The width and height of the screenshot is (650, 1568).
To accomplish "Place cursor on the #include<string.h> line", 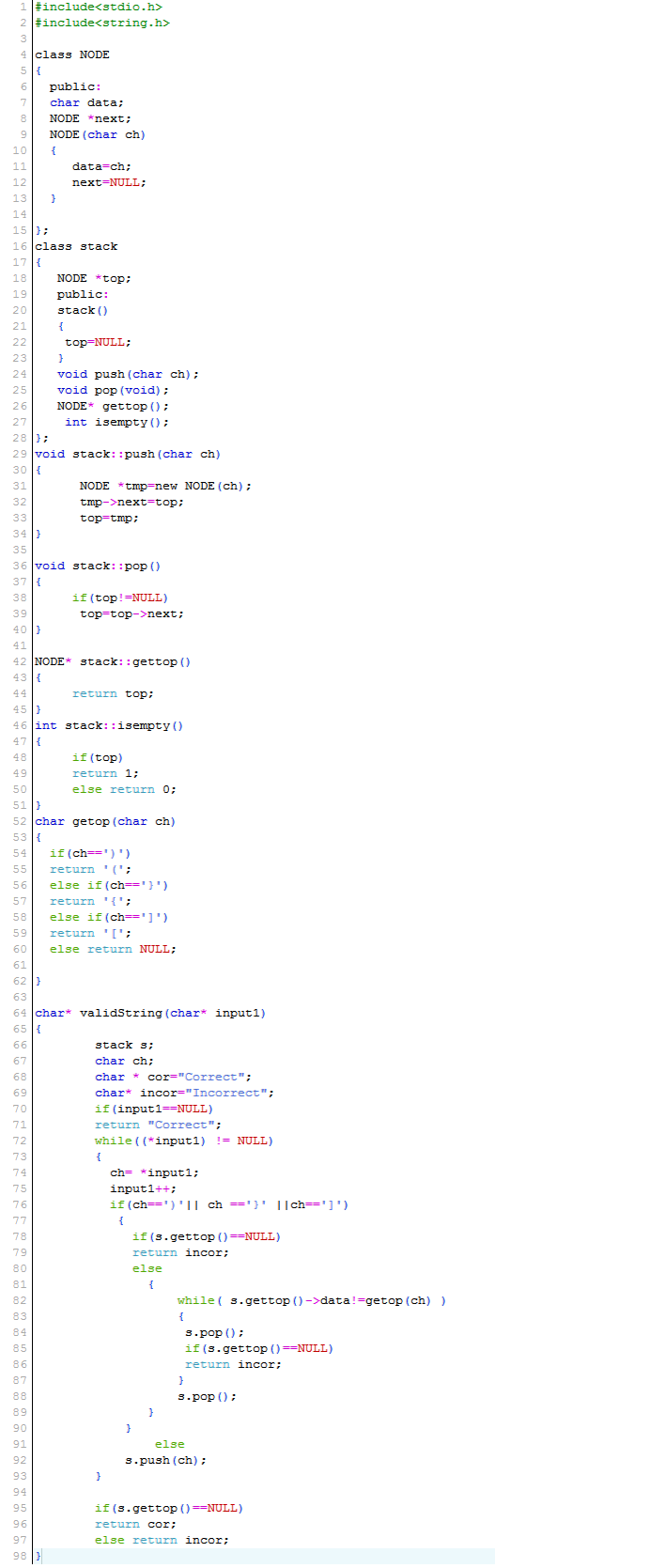I will coord(101,23).
